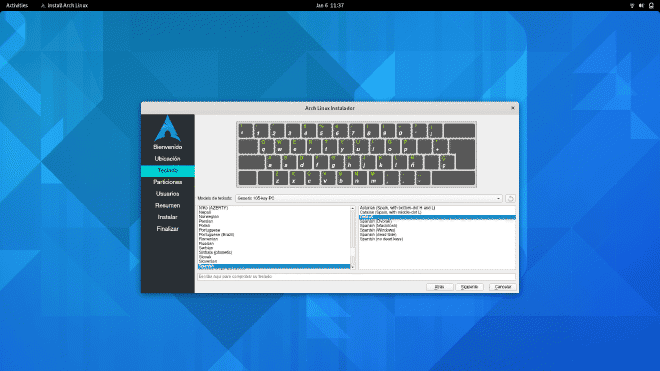Close the Arch Linux Installer window
Viewport: 660px width, 371px height.
click(513, 108)
